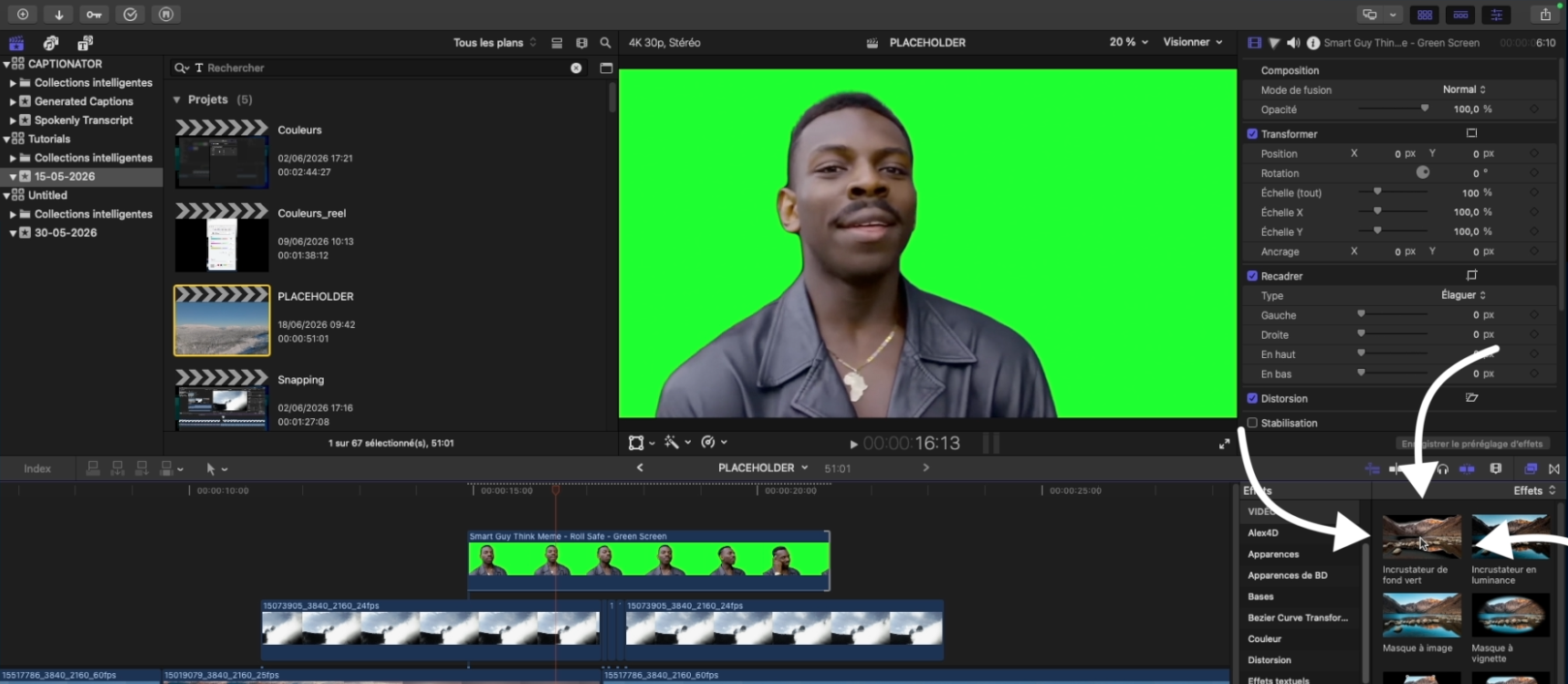Click the browser search magnifier icon
Viewport: 1568px width, 684px height.
pyautogui.click(x=605, y=43)
